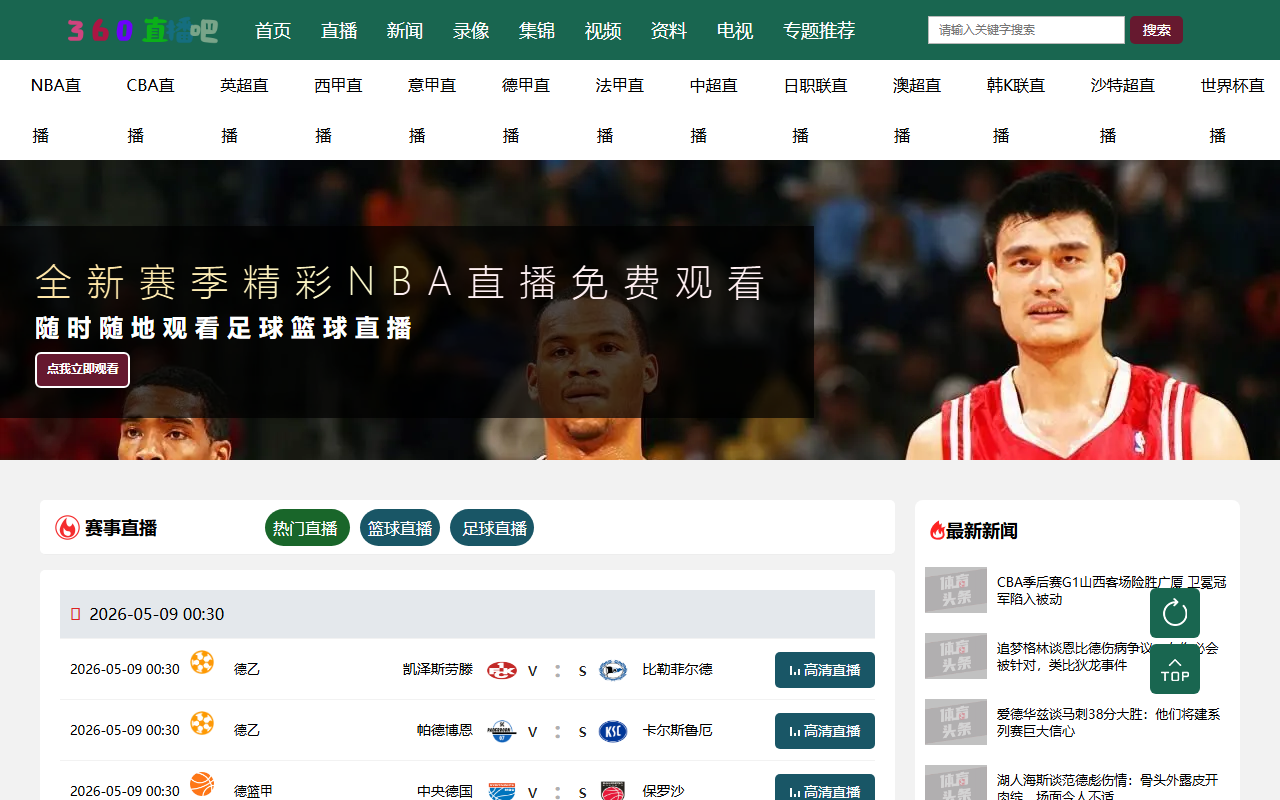Open 电视 in the top navigation
This screenshot has height=800, width=1280.
click(735, 31)
